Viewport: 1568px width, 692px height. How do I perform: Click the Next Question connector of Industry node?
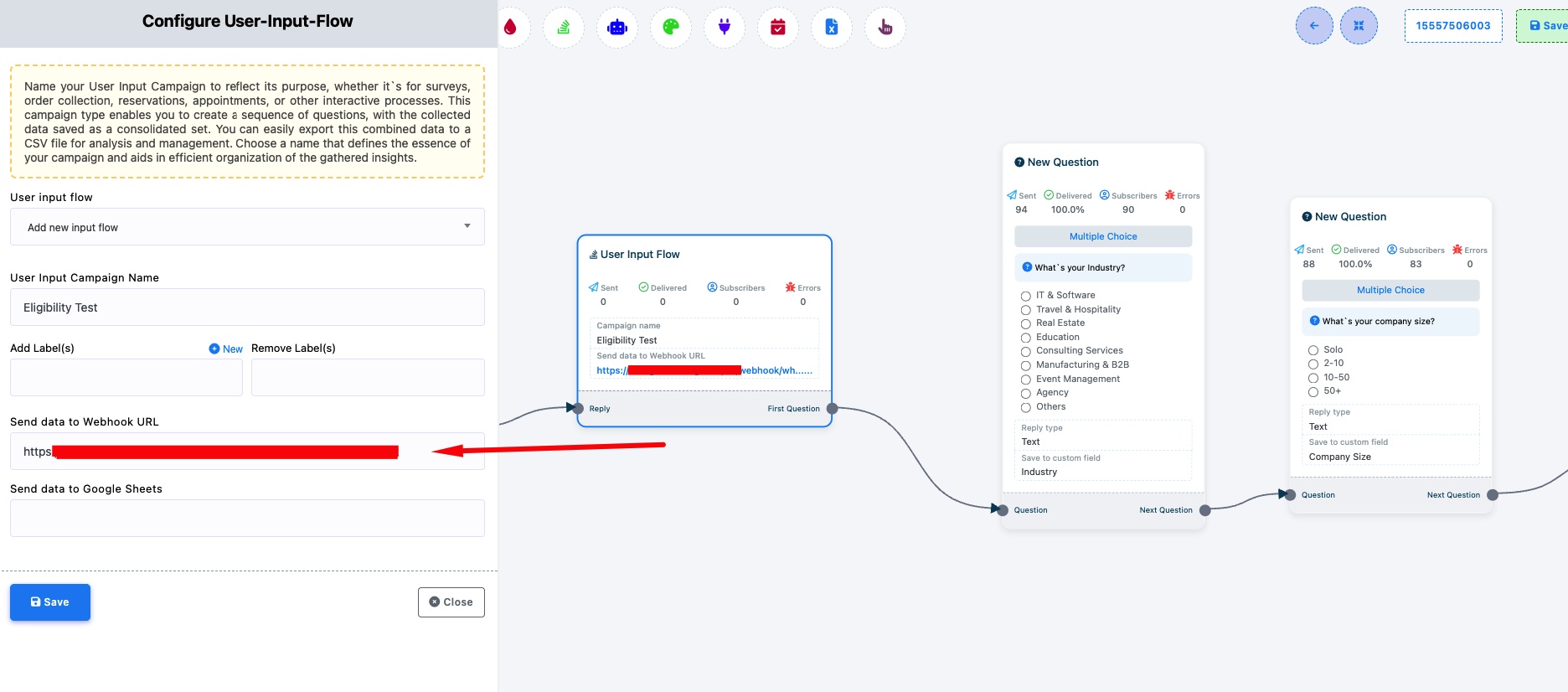click(1204, 510)
